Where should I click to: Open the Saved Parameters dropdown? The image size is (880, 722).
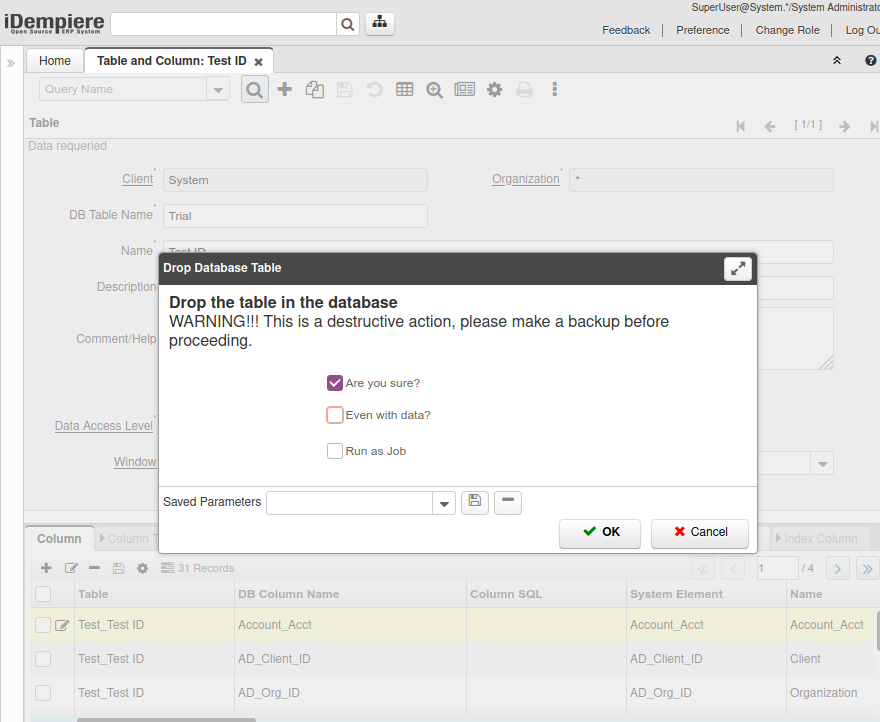(x=444, y=503)
